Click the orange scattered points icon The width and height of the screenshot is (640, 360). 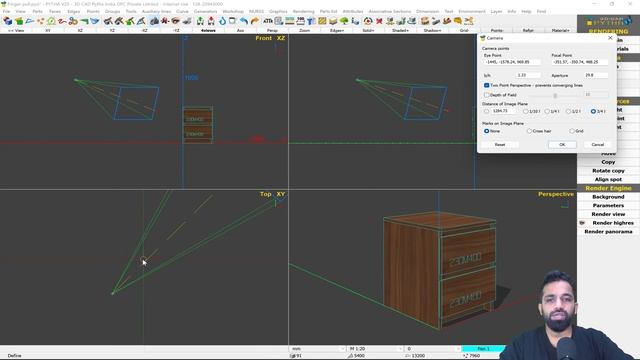[x=40, y=21]
